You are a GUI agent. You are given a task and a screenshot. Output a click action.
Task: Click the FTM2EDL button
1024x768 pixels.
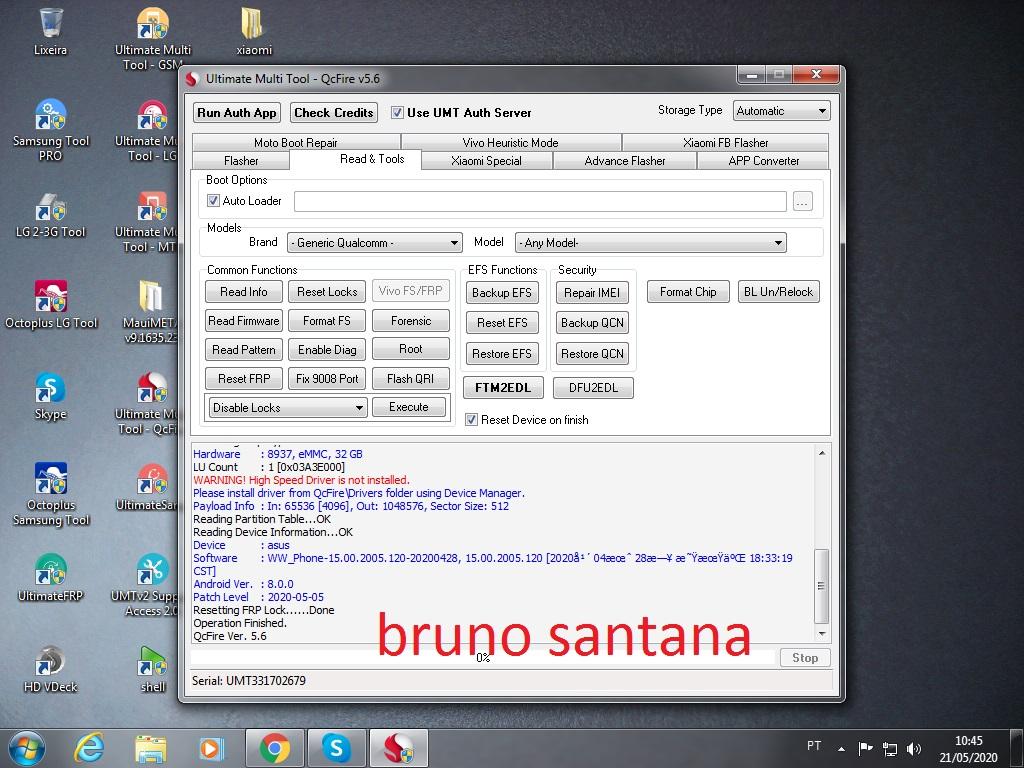pos(503,388)
